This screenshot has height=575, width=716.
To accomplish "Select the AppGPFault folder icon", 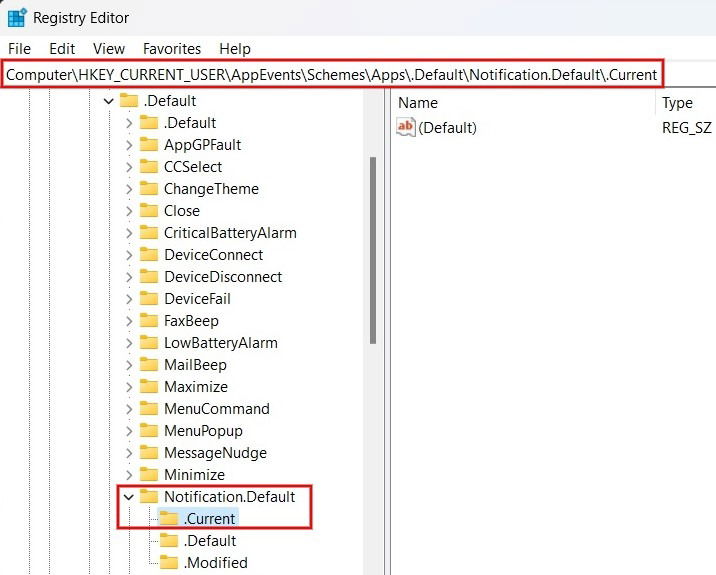I will pyautogui.click(x=149, y=145).
